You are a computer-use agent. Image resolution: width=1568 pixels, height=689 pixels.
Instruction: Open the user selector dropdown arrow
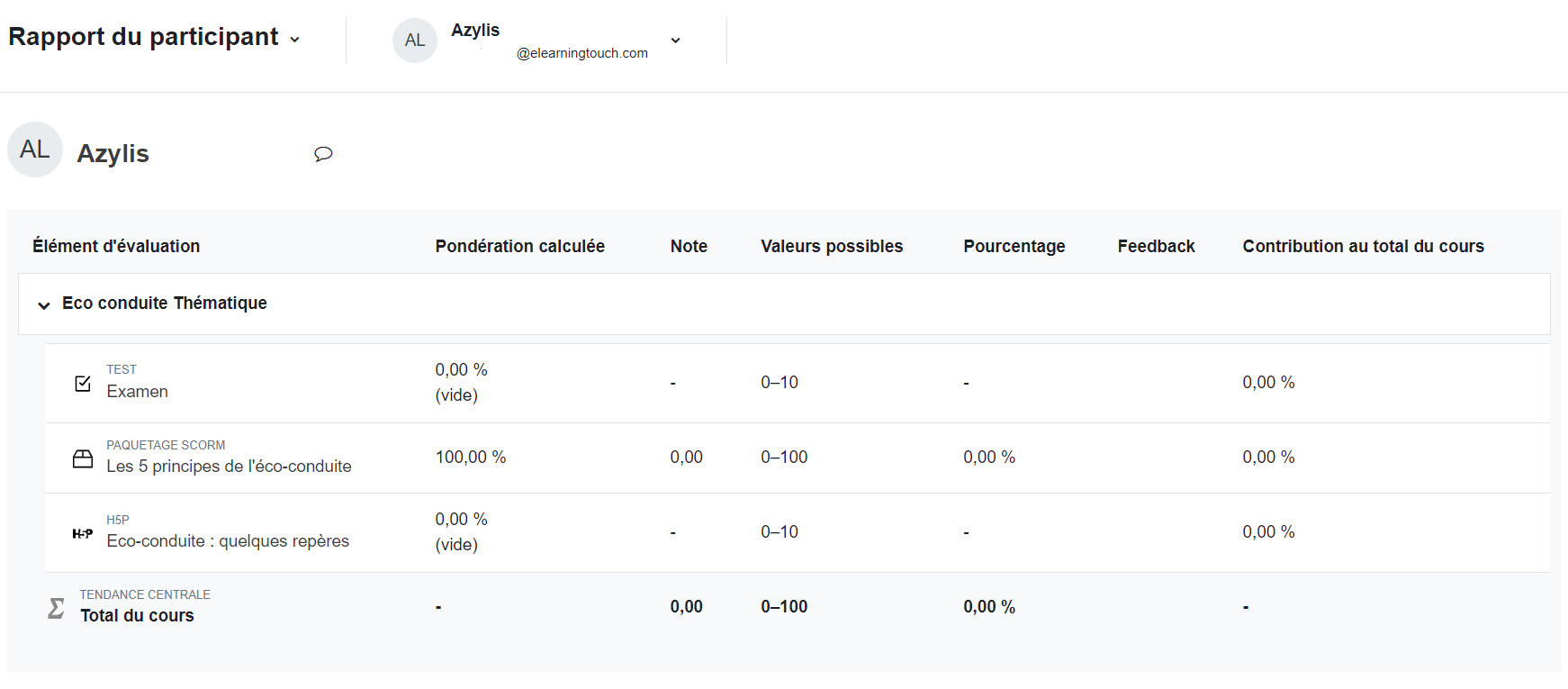[x=675, y=41]
